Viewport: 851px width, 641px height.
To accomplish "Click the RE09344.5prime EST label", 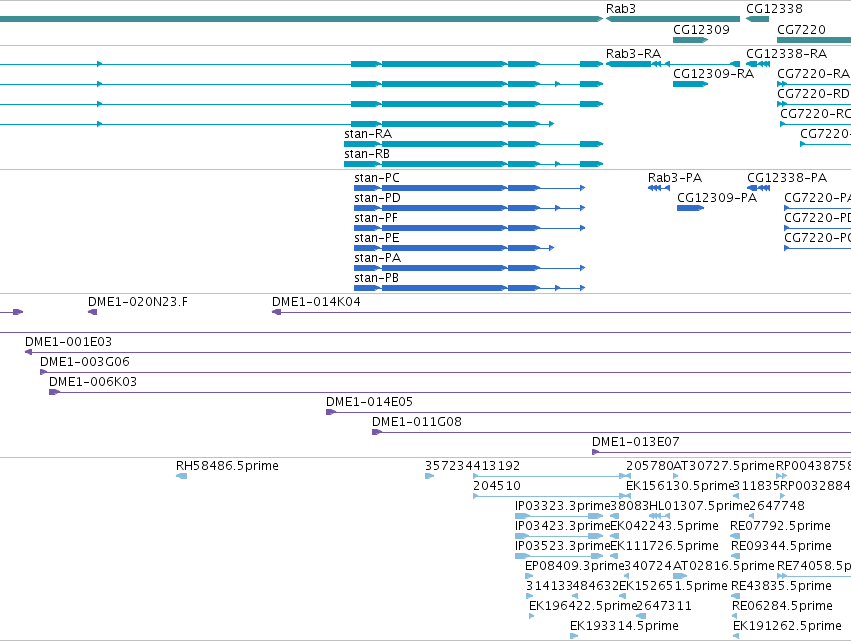I will pyautogui.click(x=782, y=547).
